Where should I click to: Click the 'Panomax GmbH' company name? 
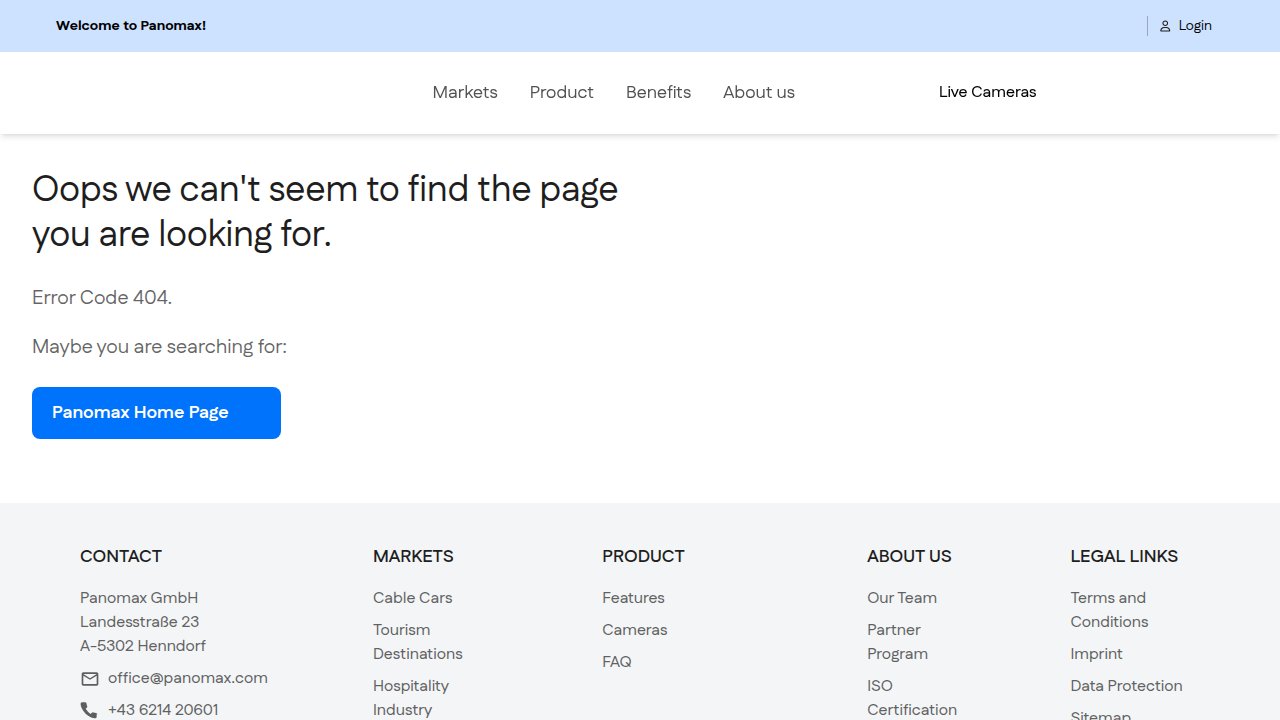point(139,598)
